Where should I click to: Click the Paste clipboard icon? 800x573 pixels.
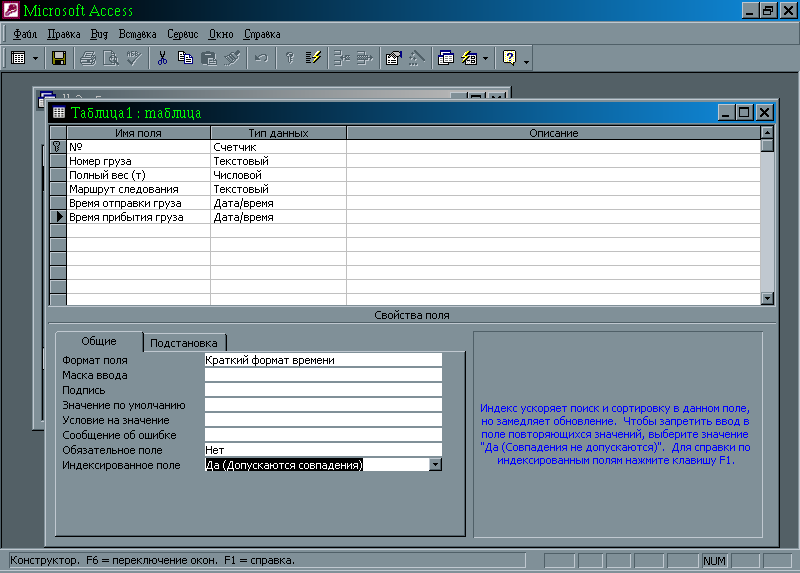(x=209, y=58)
